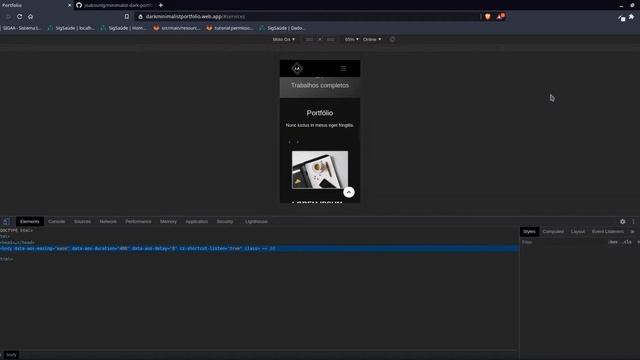Image resolution: width=640 pixels, height=360 pixels.
Task: Show more Styles pane tabs chevron
Action: (632, 232)
